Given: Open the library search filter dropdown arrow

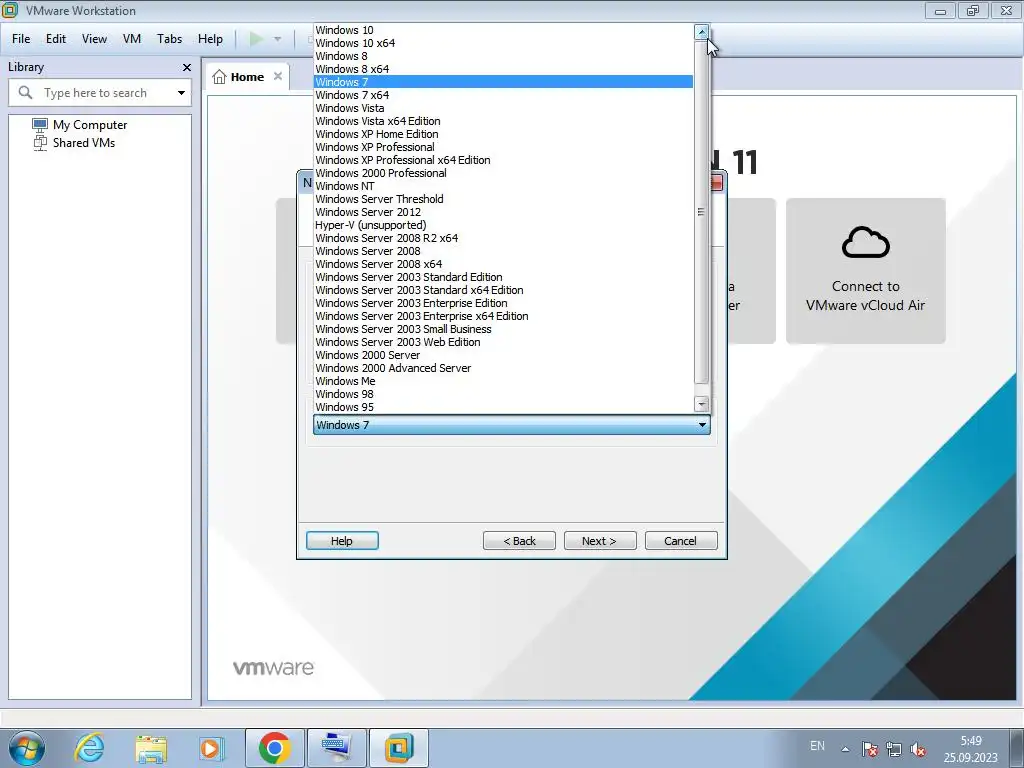Looking at the screenshot, I should point(181,93).
